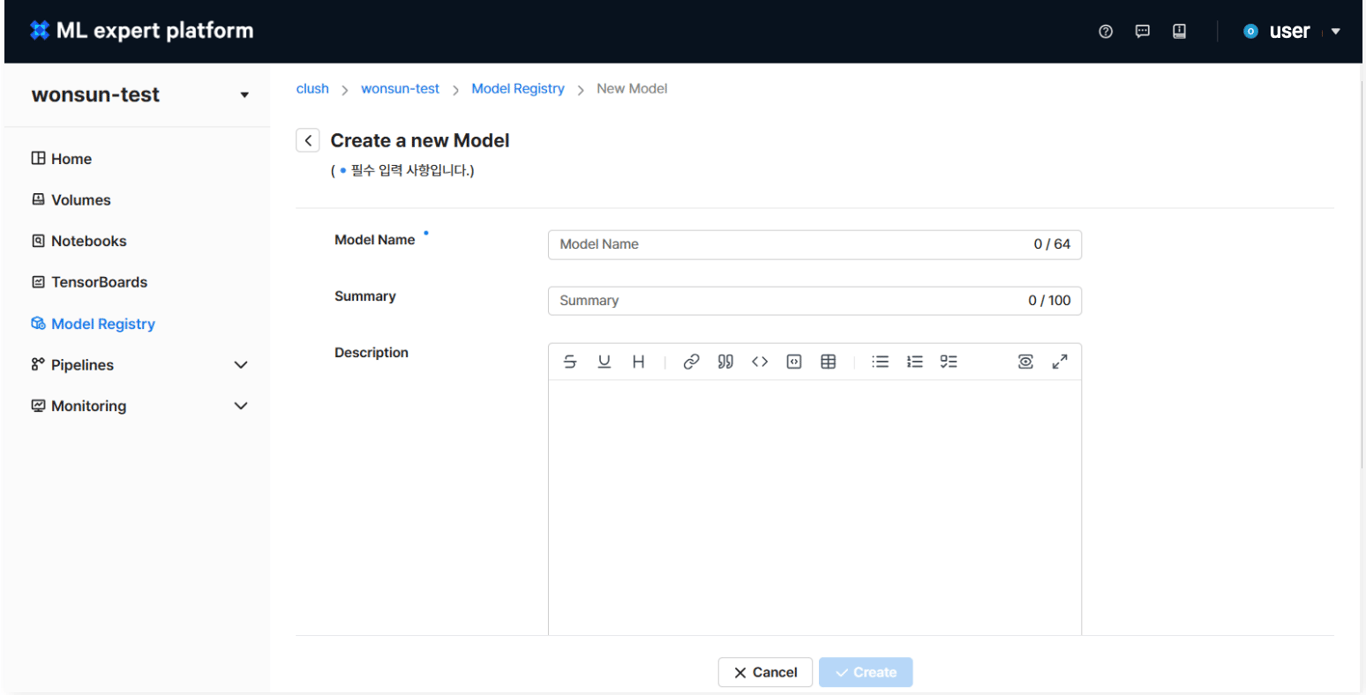Click the Create button
Image resolution: width=1366 pixels, height=695 pixels.
[866, 672]
